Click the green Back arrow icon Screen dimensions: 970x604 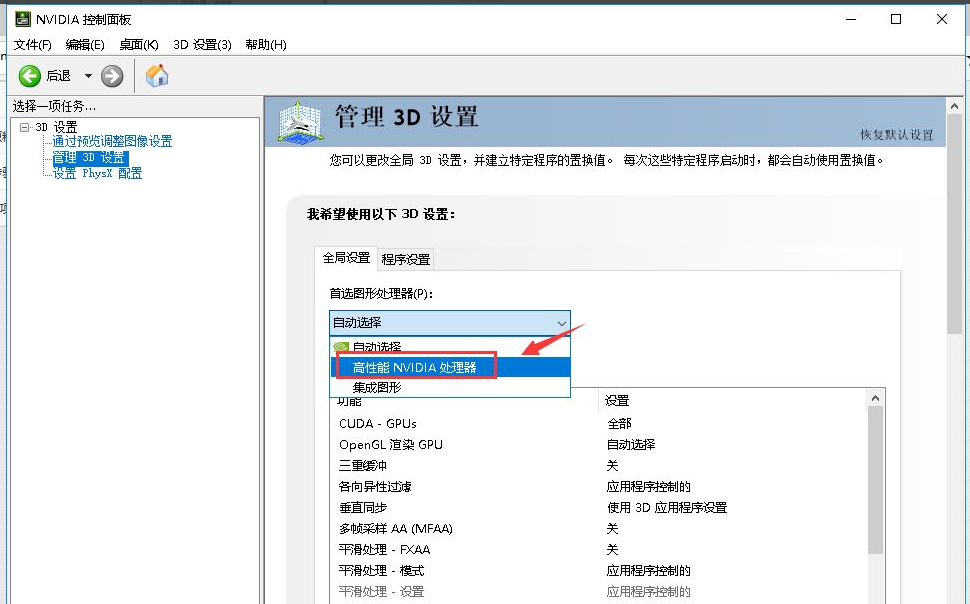click(30, 76)
